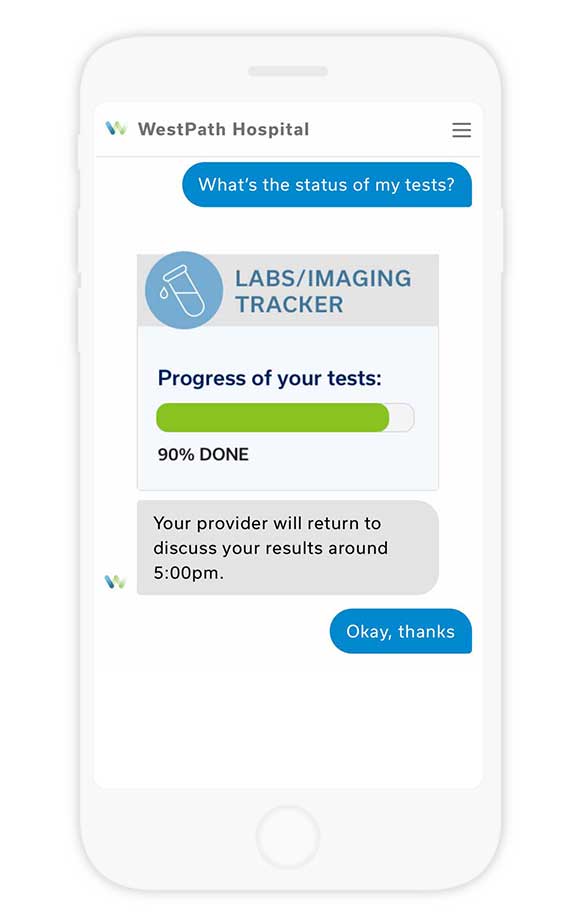
Task: Click the phone speaker grille
Action: pyautogui.click(x=288, y=71)
